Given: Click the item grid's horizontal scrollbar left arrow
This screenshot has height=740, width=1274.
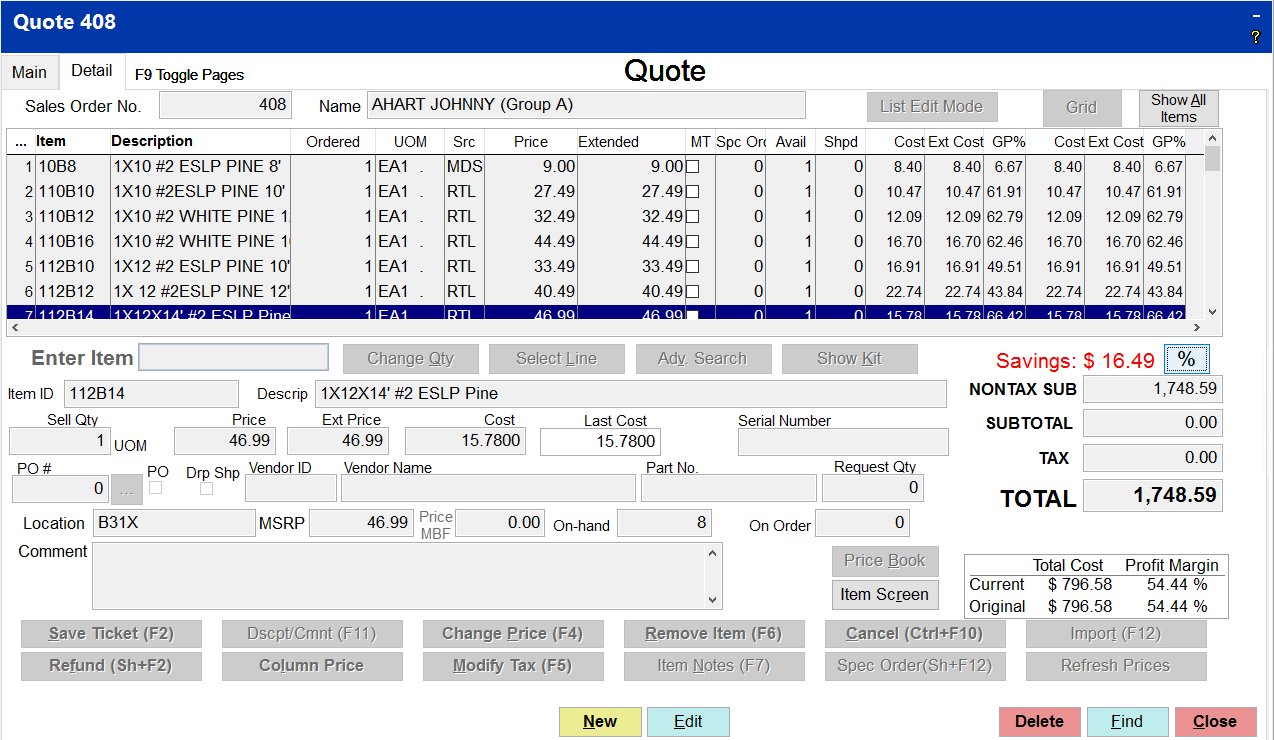Looking at the screenshot, I should click(x=14, y=327).
